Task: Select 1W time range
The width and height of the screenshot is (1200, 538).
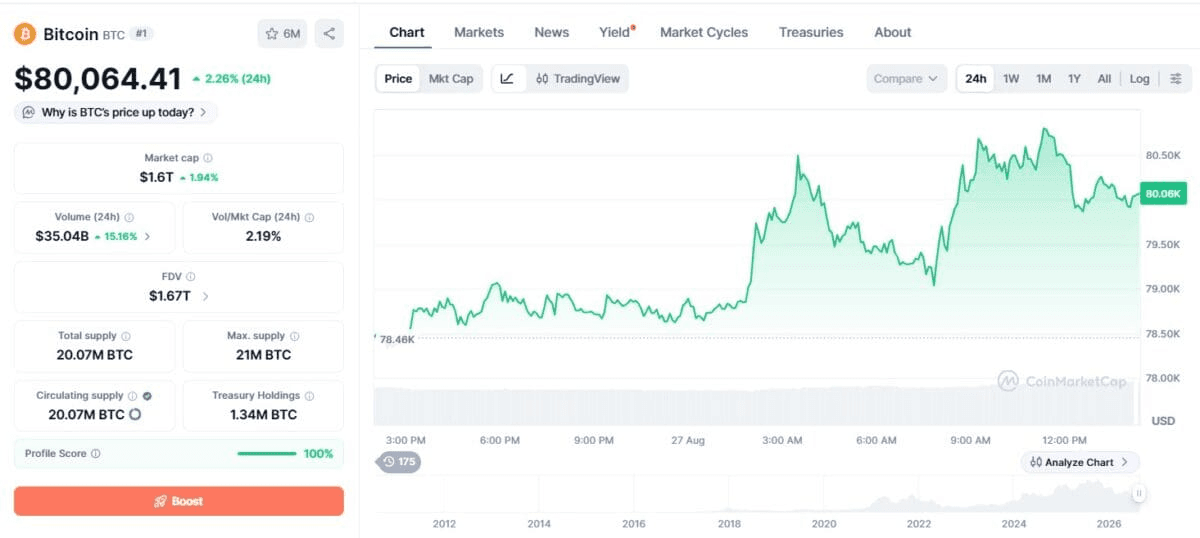Action: coord(1011,79)
